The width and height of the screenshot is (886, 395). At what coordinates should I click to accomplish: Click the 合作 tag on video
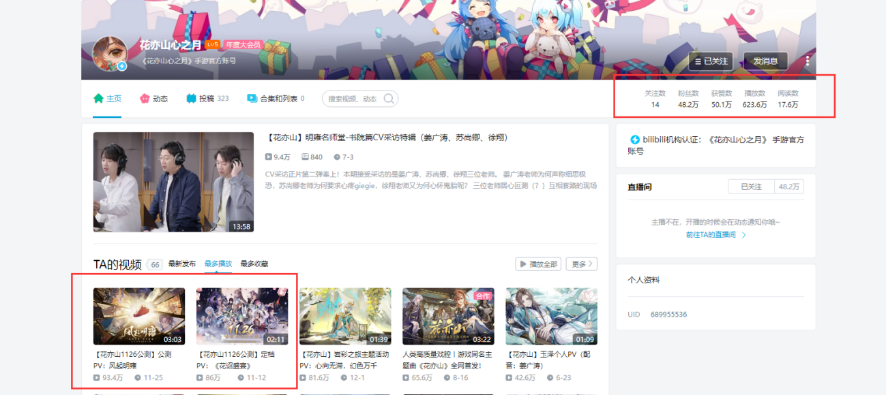[x=484, y=296]
